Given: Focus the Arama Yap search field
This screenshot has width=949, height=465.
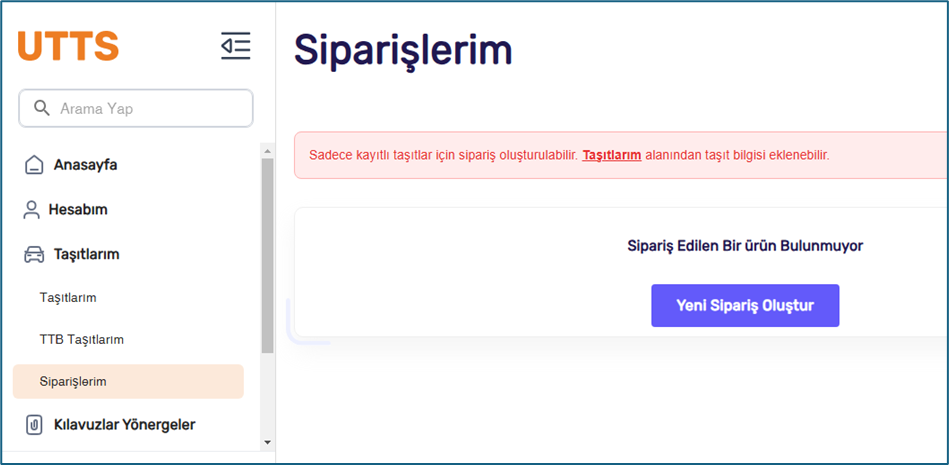Looking at the screenshot, I should tap(136, 108).
